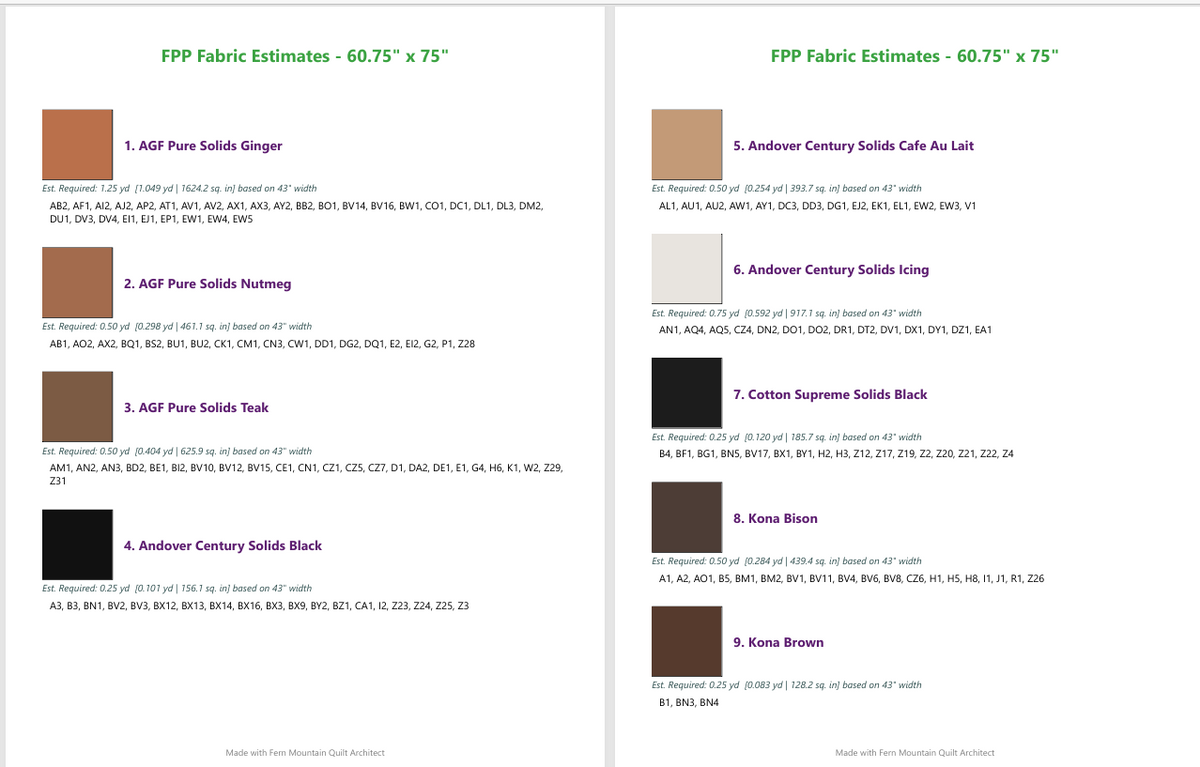Click the Icing piece list starting AN1, AQ4
This screenshot has height=767, width=1200.
(825, 330)
